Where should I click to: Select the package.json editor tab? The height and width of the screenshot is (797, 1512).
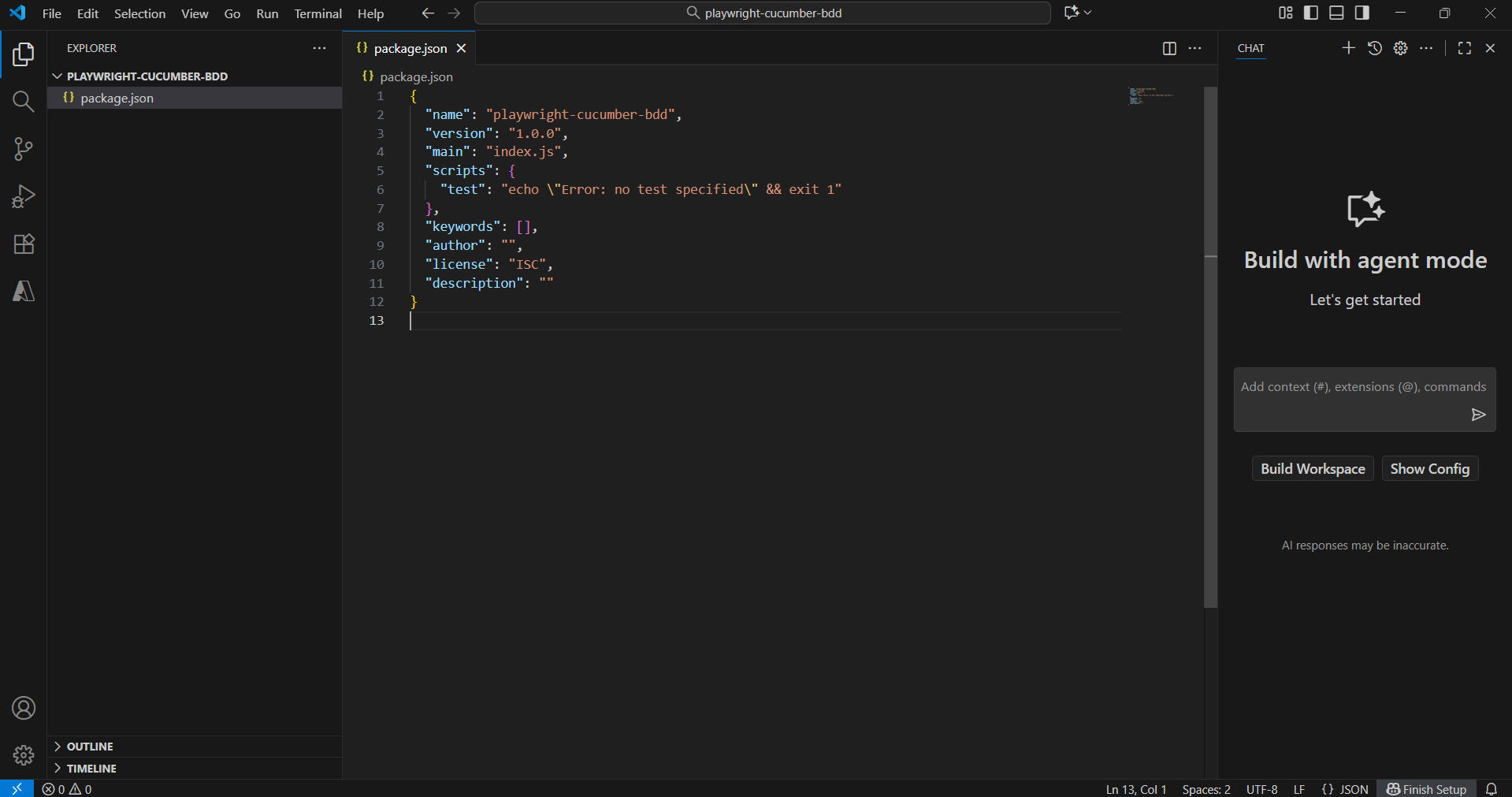pos(410,49)
